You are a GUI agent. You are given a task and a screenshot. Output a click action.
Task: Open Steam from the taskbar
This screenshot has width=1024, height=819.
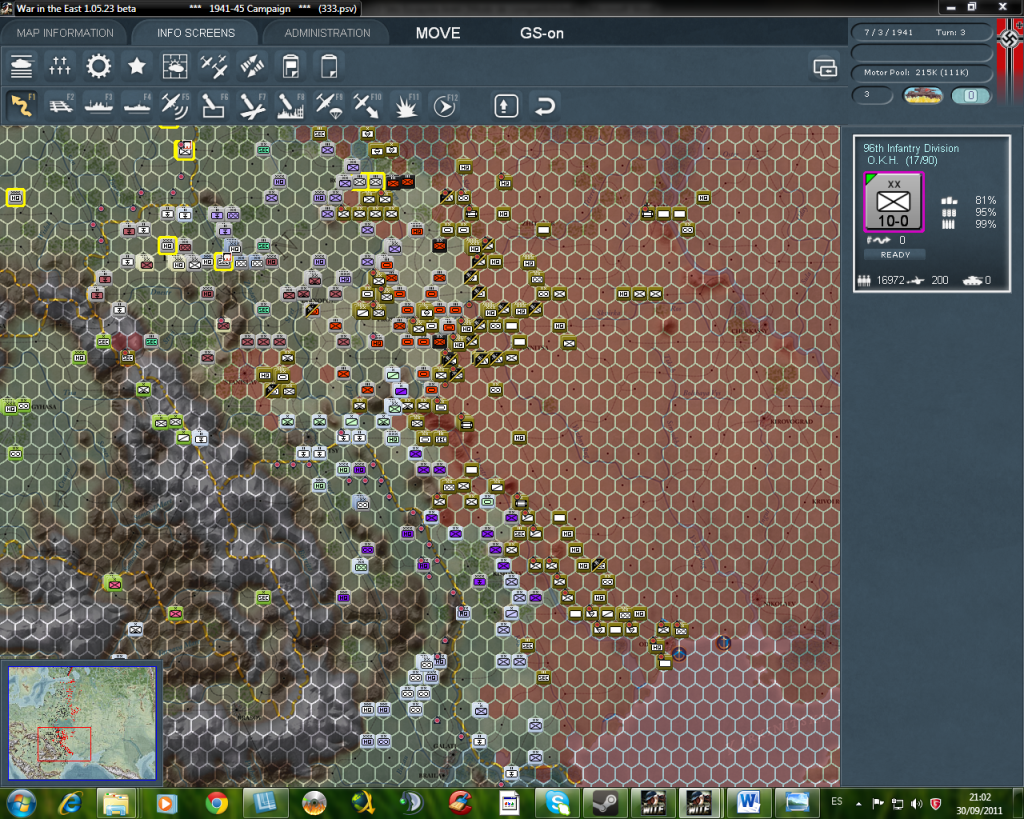(605, 803)
